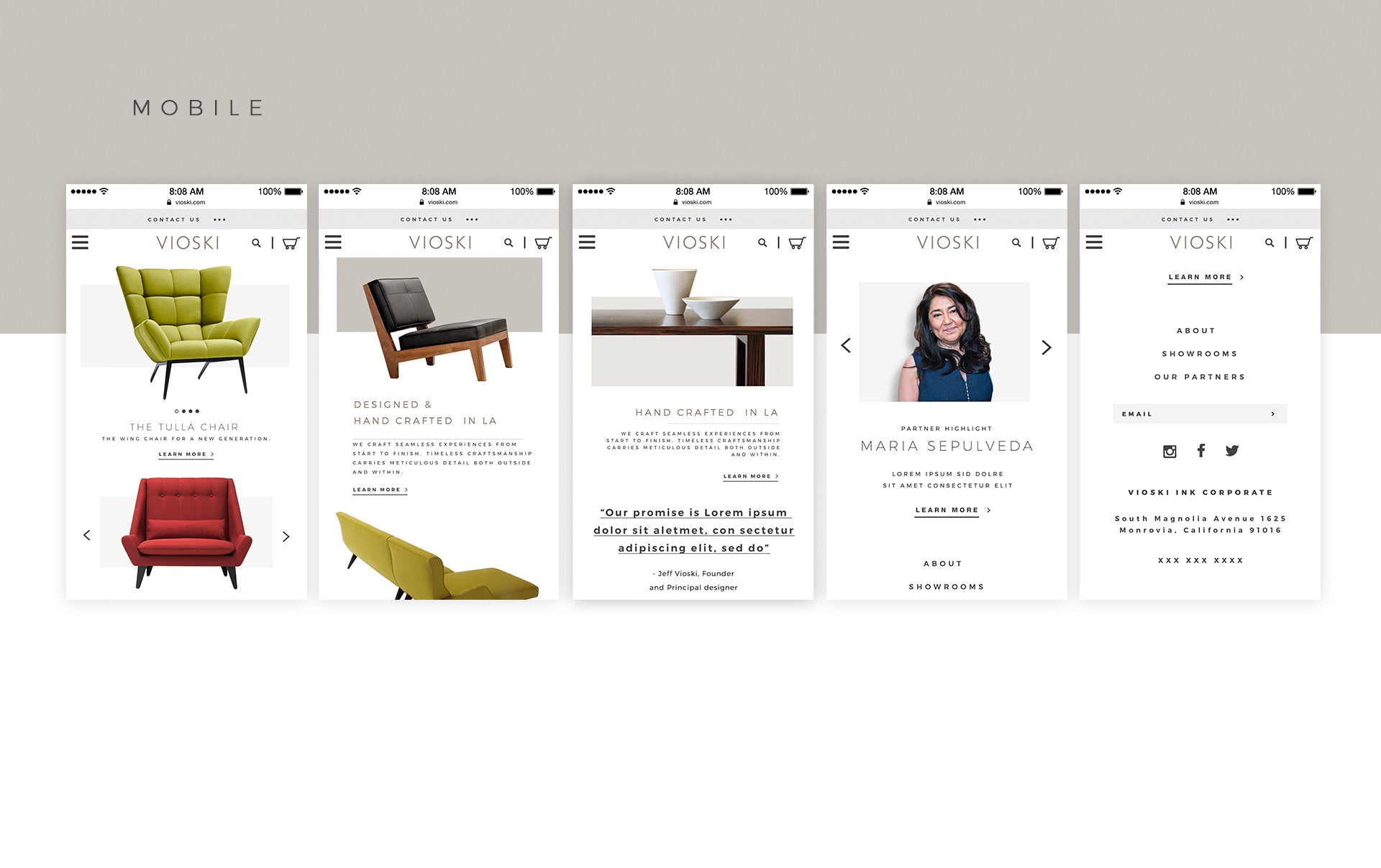The width and height of the screenshot is (1381, 868).
Task: Click the green Tulla chair image
Action: [x=186, y=332]
